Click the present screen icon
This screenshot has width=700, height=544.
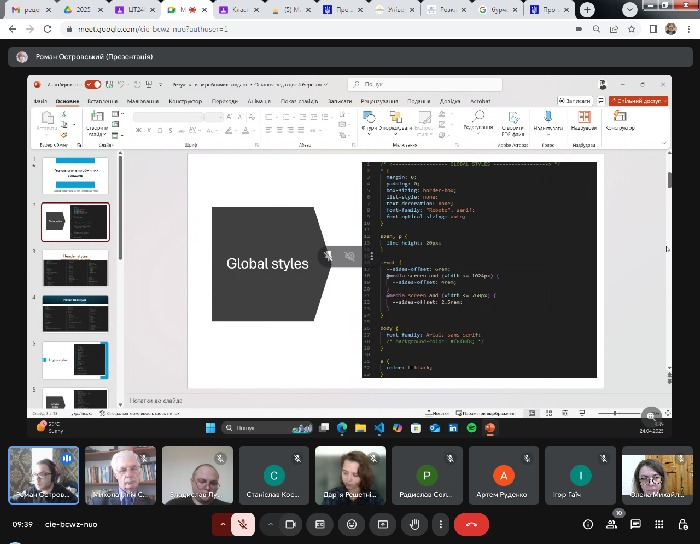click(x=382, y=524)
